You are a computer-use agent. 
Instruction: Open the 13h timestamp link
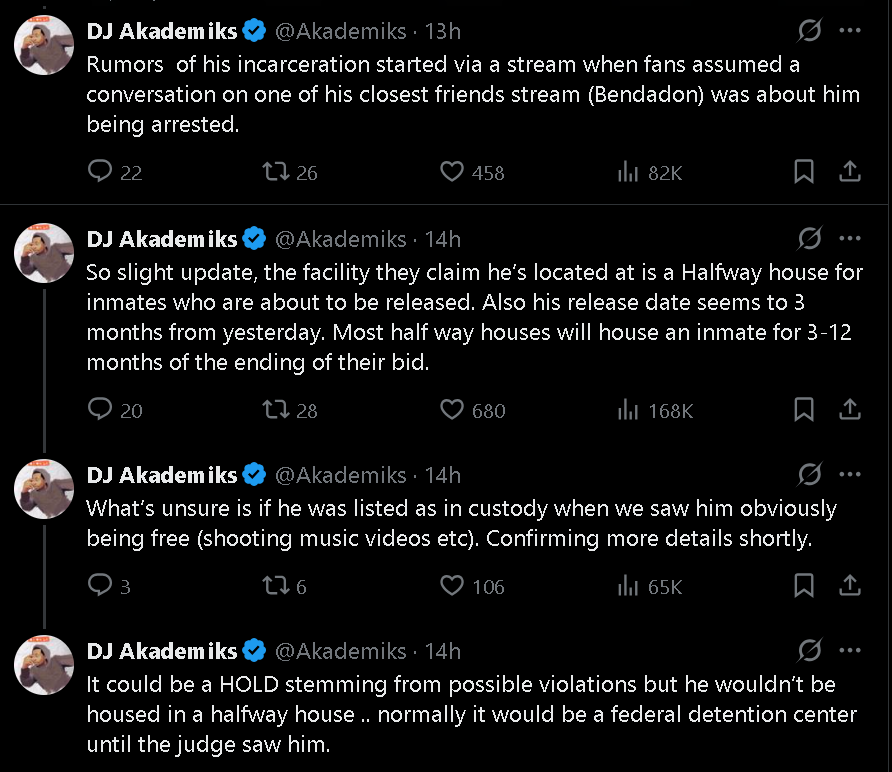441,31
